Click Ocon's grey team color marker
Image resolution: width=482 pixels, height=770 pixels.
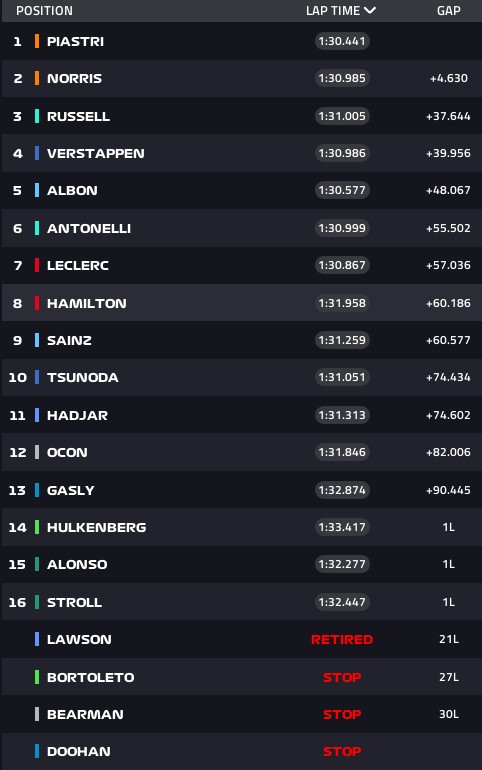tap(37, 452)
